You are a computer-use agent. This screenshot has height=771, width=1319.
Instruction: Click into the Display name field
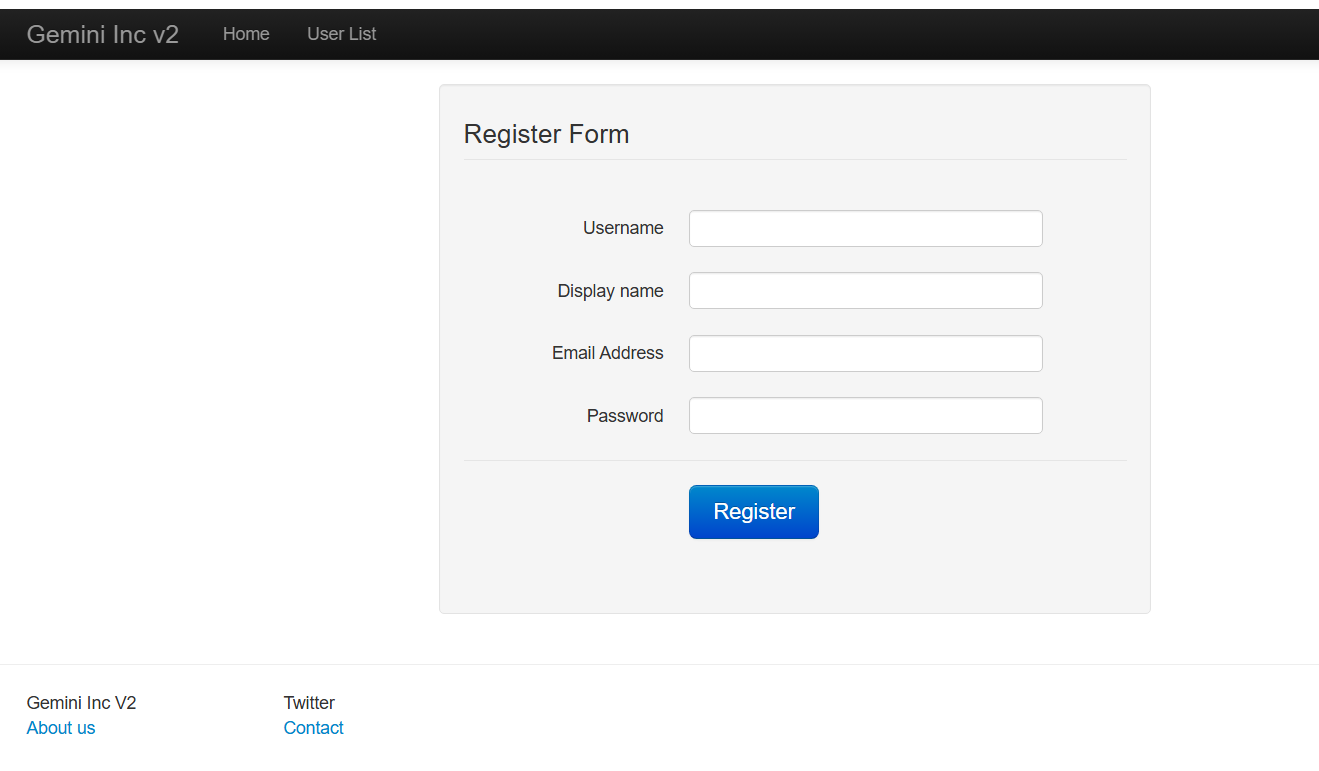coord(865,291)
